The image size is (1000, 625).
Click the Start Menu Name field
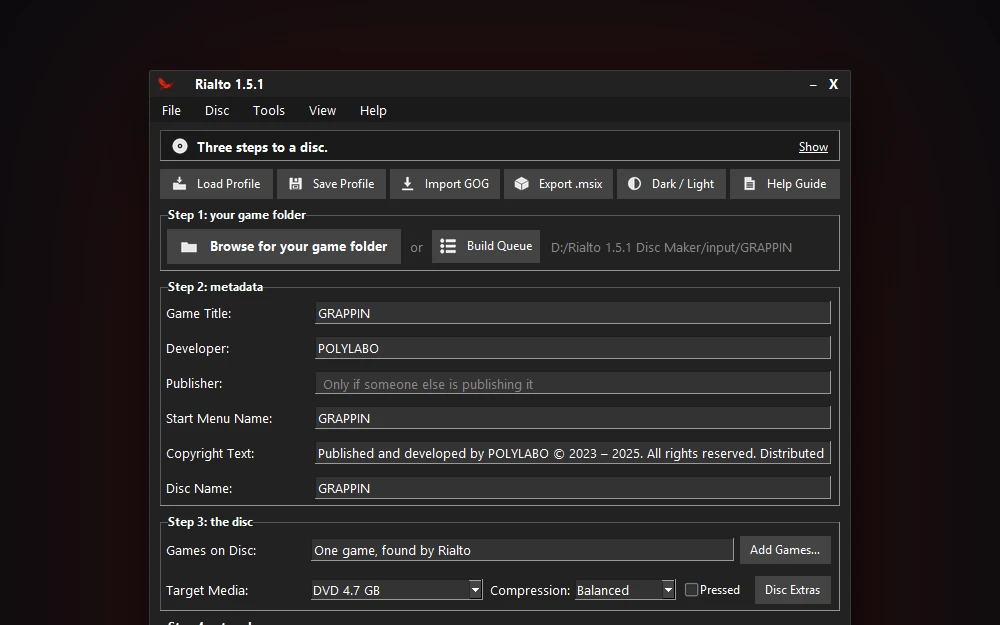[573, 418]
